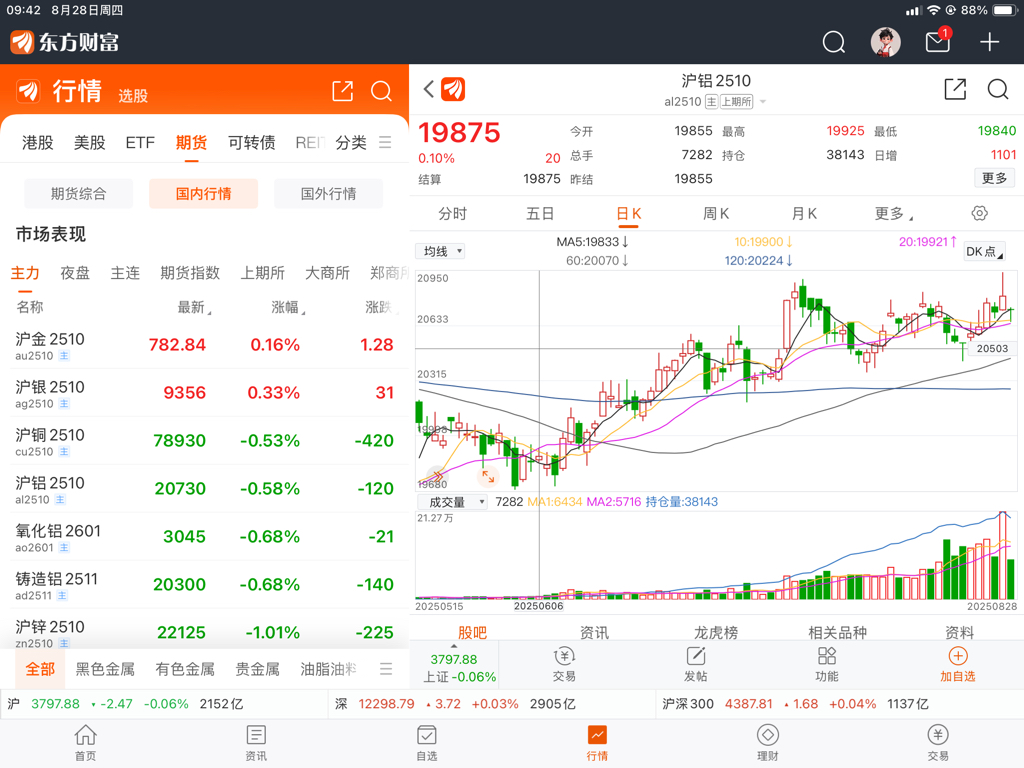The height and width of the screenshot is (768, 1024).
Task: Open 选股 next to 行情 title
Action: 133,95
